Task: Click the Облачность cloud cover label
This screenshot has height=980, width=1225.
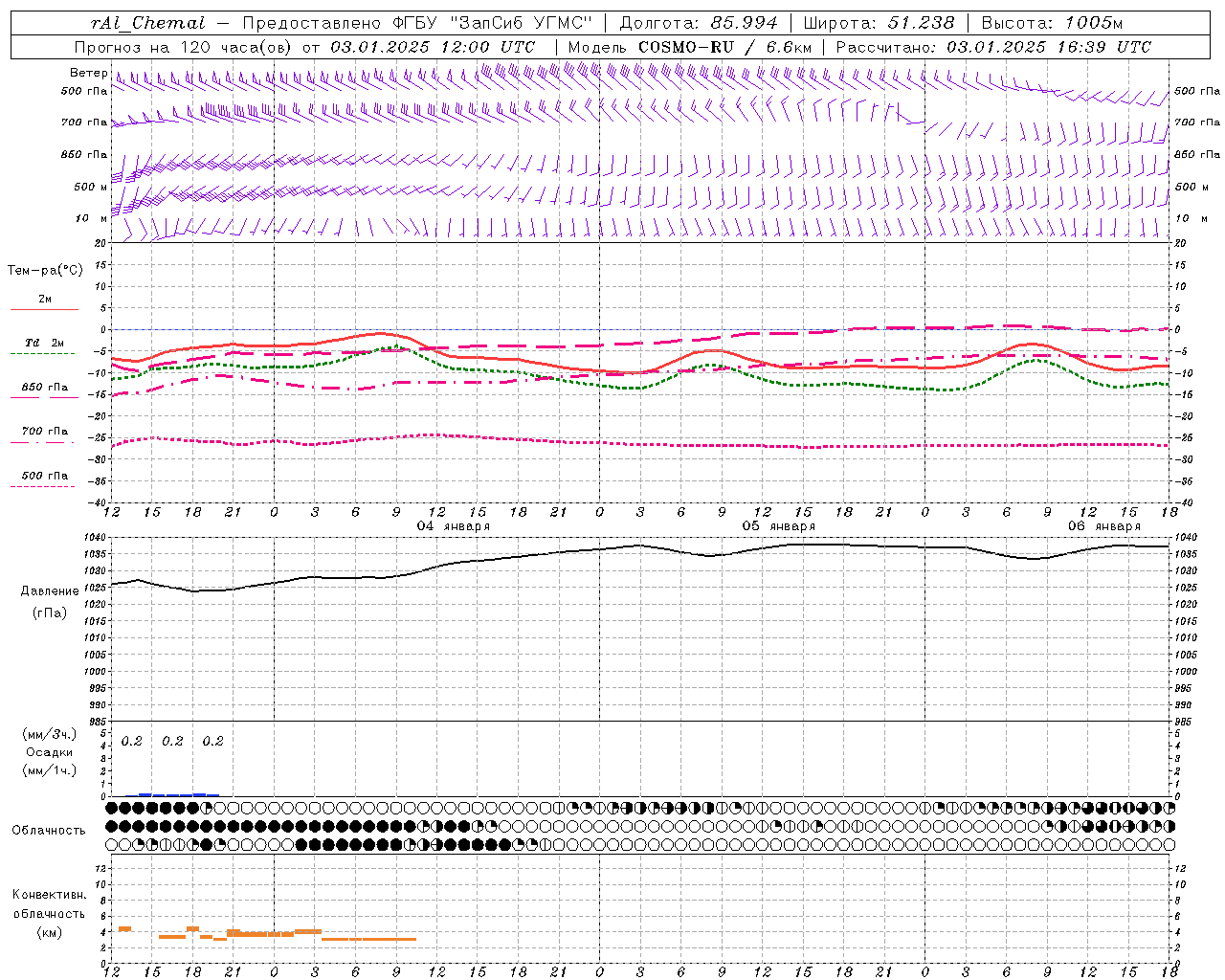Action: [x=49, y=831]
